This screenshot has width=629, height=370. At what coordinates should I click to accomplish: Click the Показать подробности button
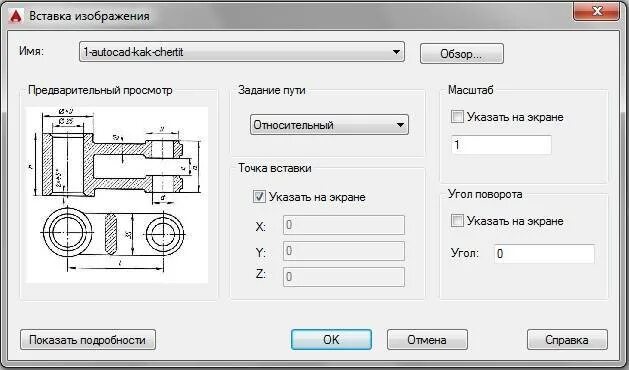click(88, 340)
